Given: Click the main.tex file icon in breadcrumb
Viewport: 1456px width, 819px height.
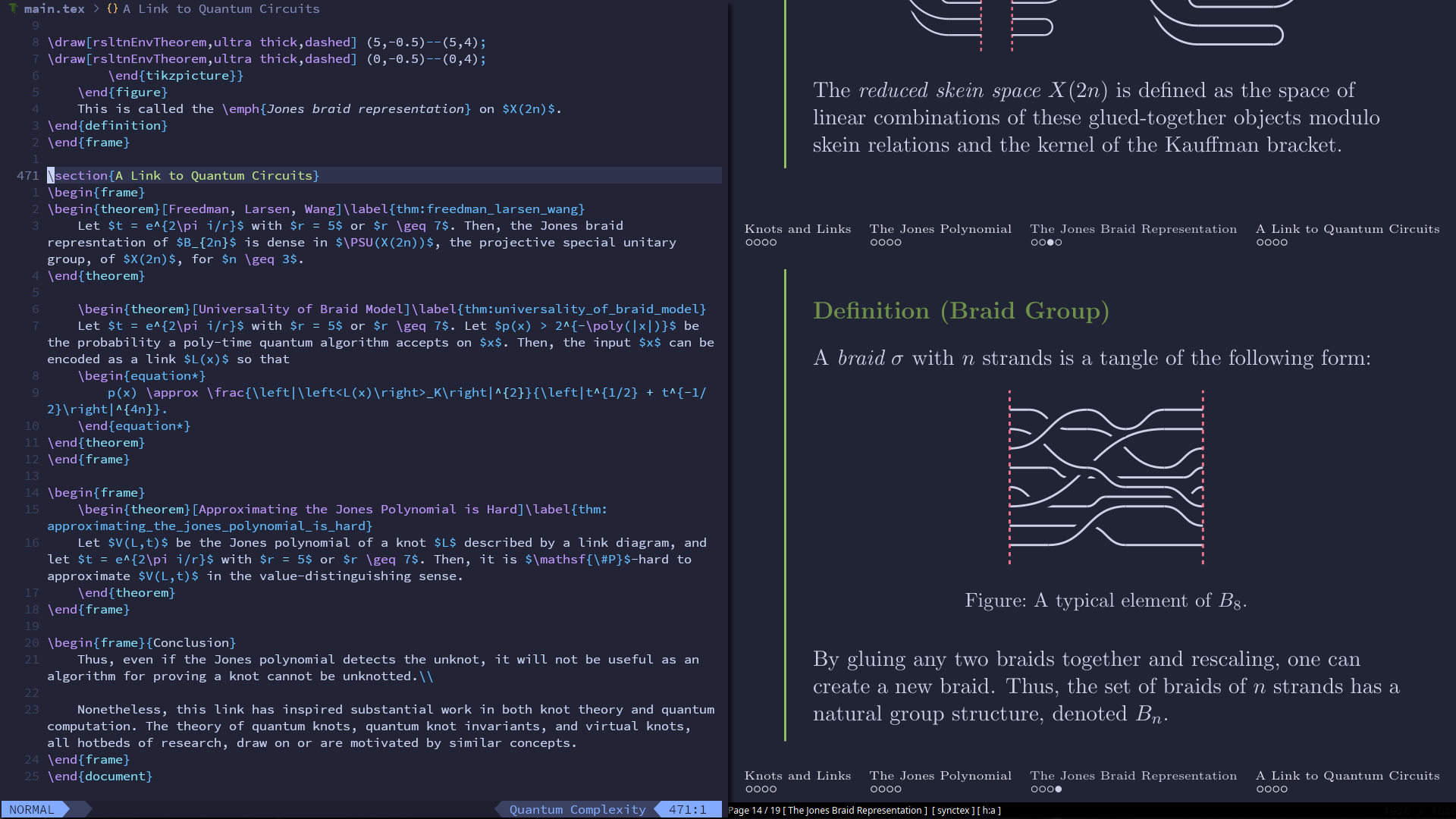Looking at the screenshot, I should [13, 8].
